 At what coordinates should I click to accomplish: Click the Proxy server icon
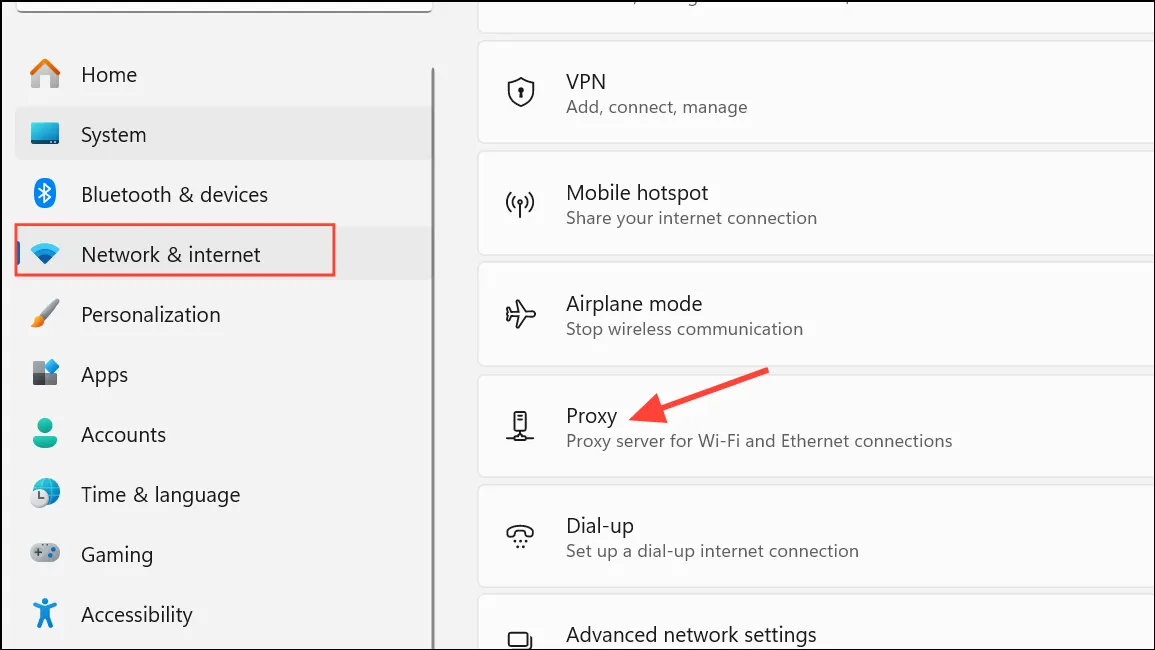click(520, 426)
